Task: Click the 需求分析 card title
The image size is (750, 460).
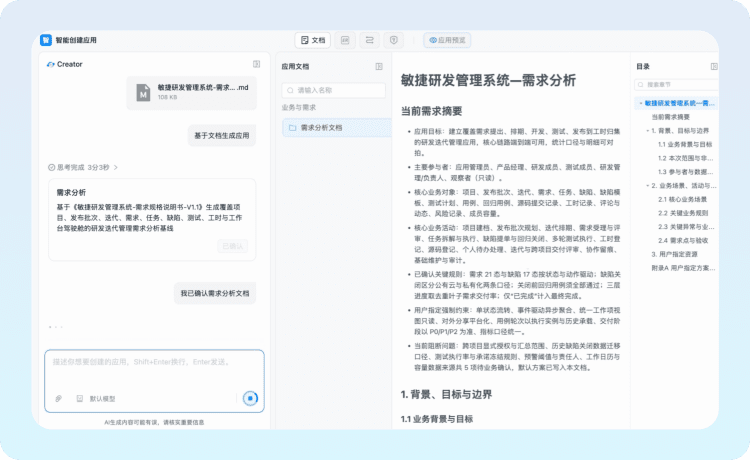Action: [x=71, y=192]
